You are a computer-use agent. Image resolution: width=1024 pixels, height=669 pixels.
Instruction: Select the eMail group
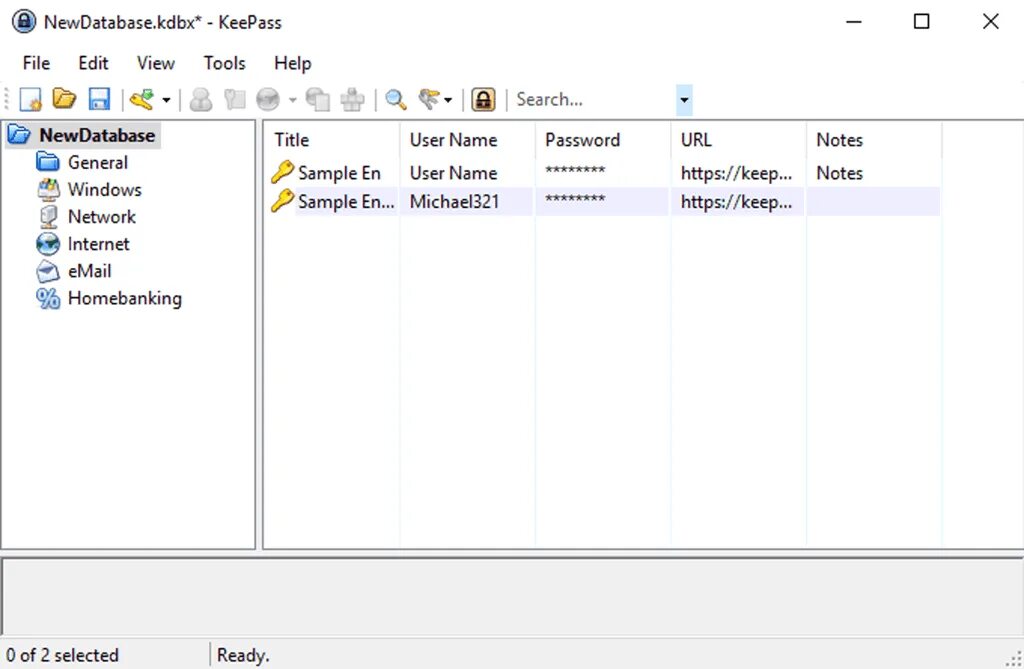click(x=89, y=270)
